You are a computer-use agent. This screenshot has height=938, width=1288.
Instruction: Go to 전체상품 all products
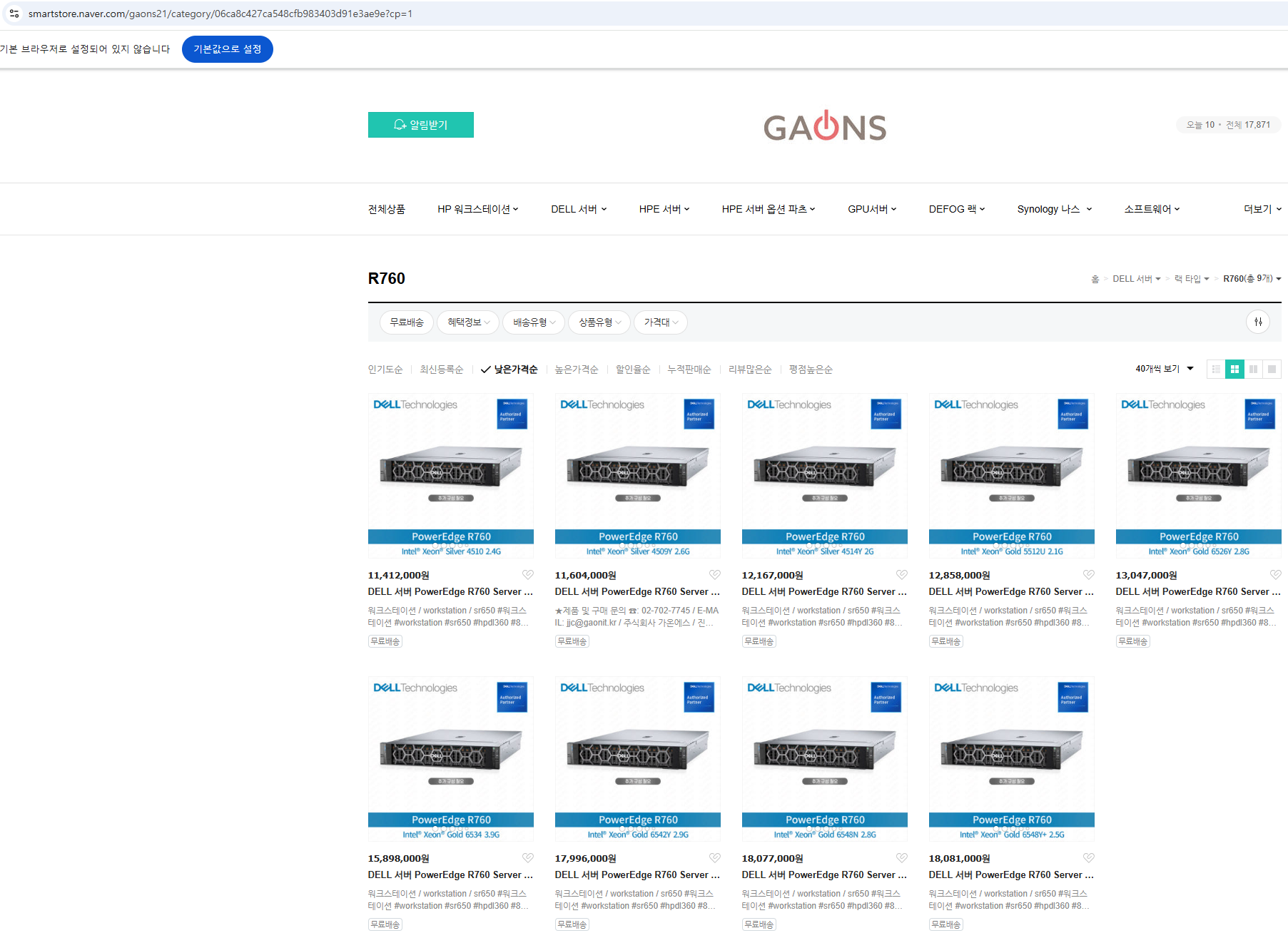pos(386,209)
